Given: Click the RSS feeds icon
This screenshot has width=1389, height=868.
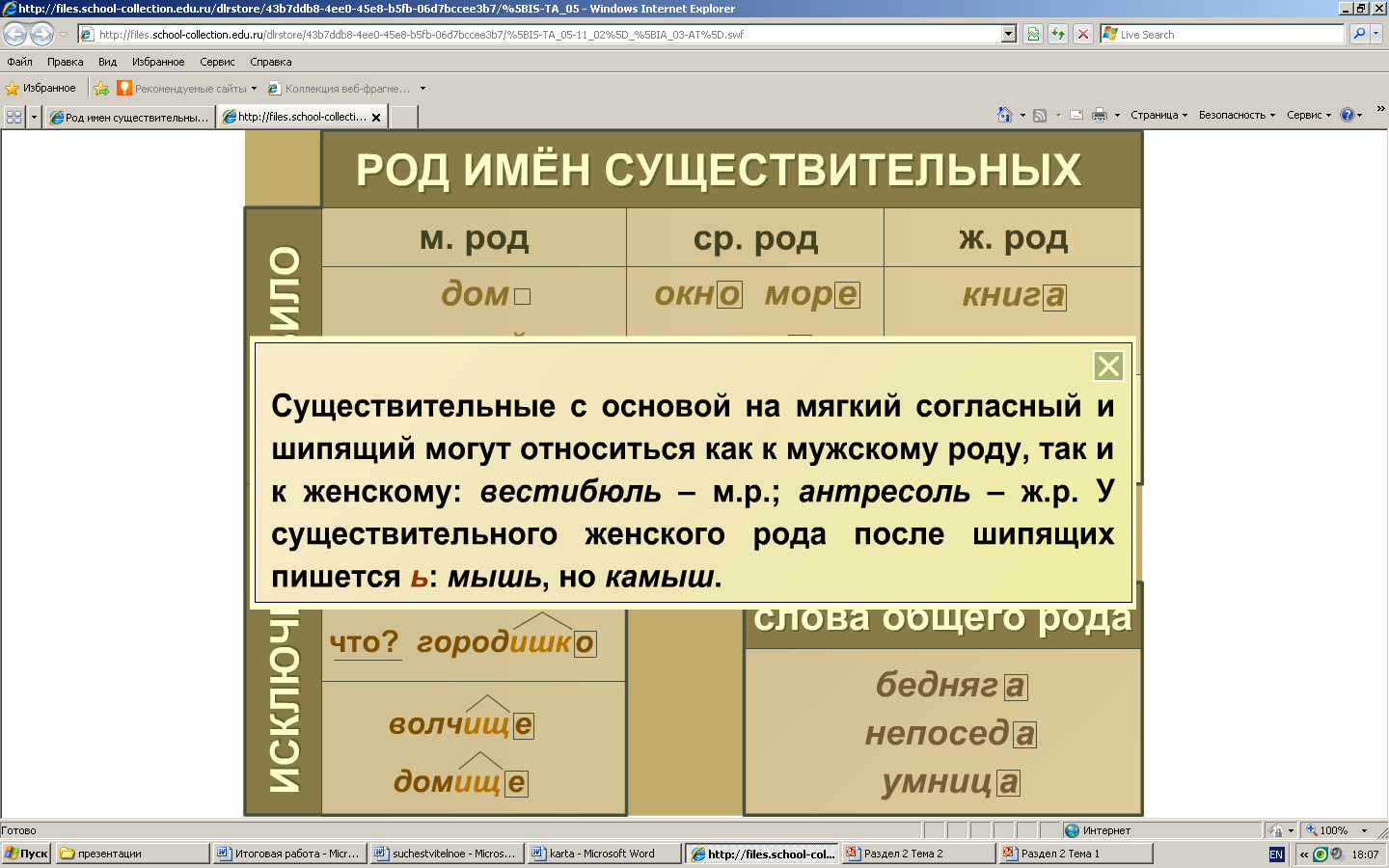Looking at the screenshot, I should (1040, 115).
